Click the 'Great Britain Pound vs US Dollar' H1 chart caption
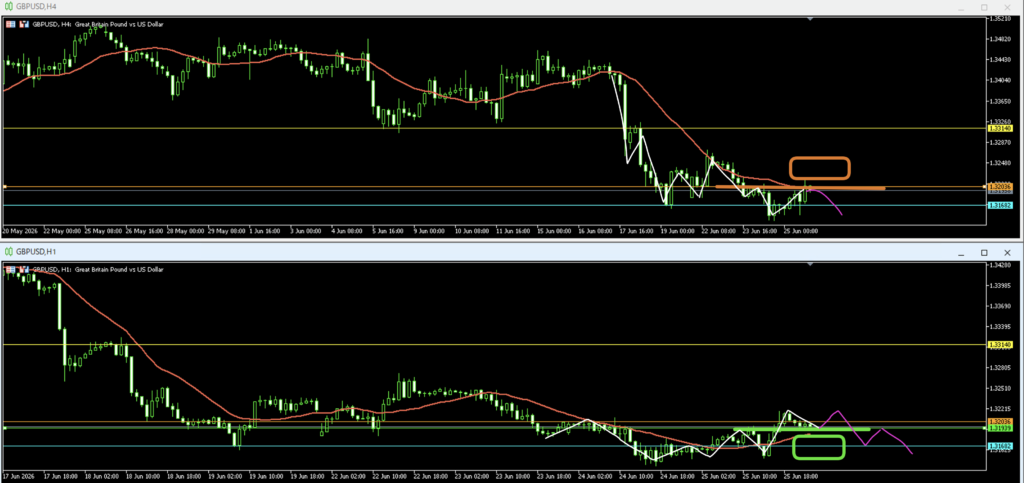 click(x=121, y=268)
